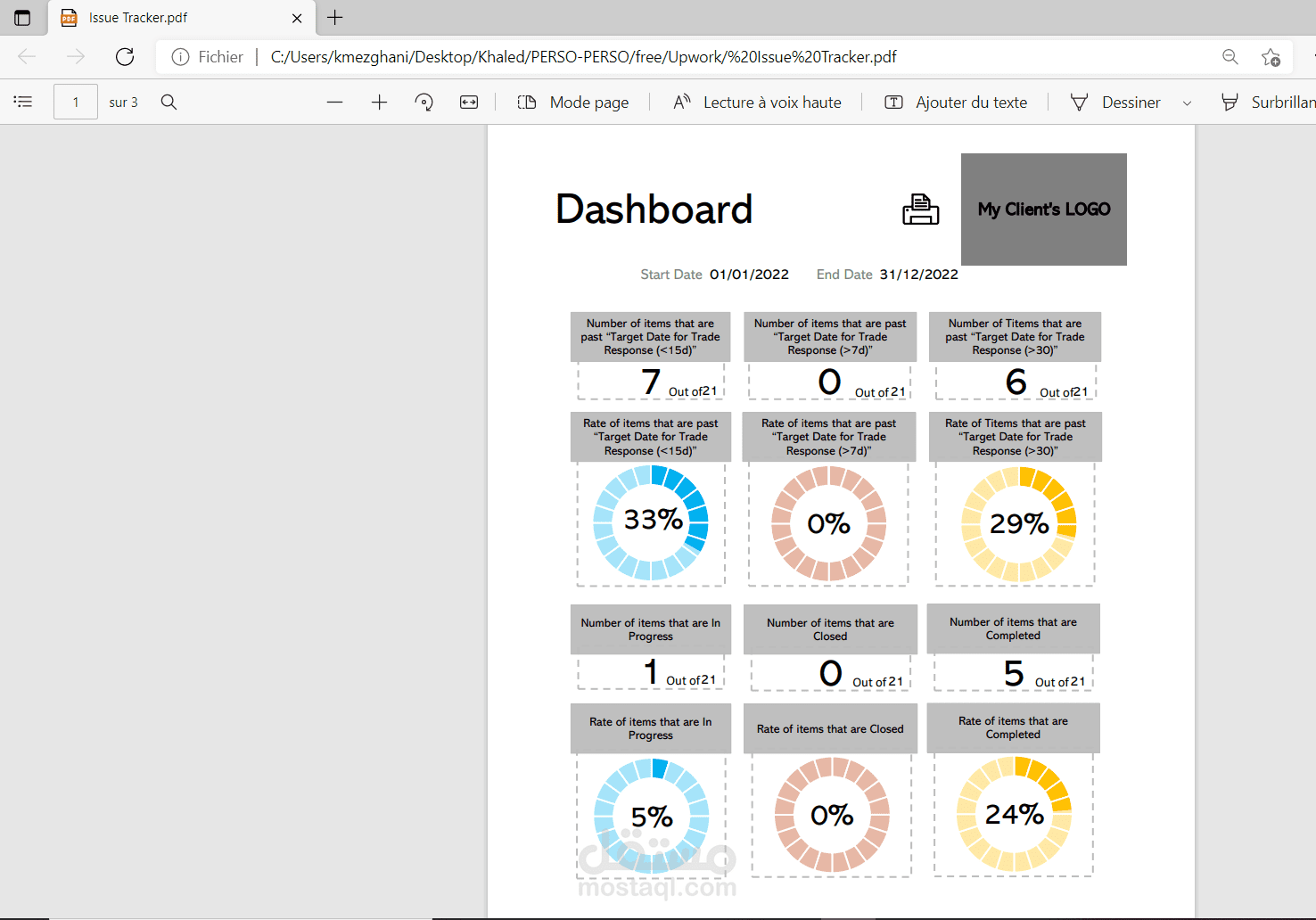Click the zoom magnifier in address bar
The image size is (1316, 920).
(1230, 57)
